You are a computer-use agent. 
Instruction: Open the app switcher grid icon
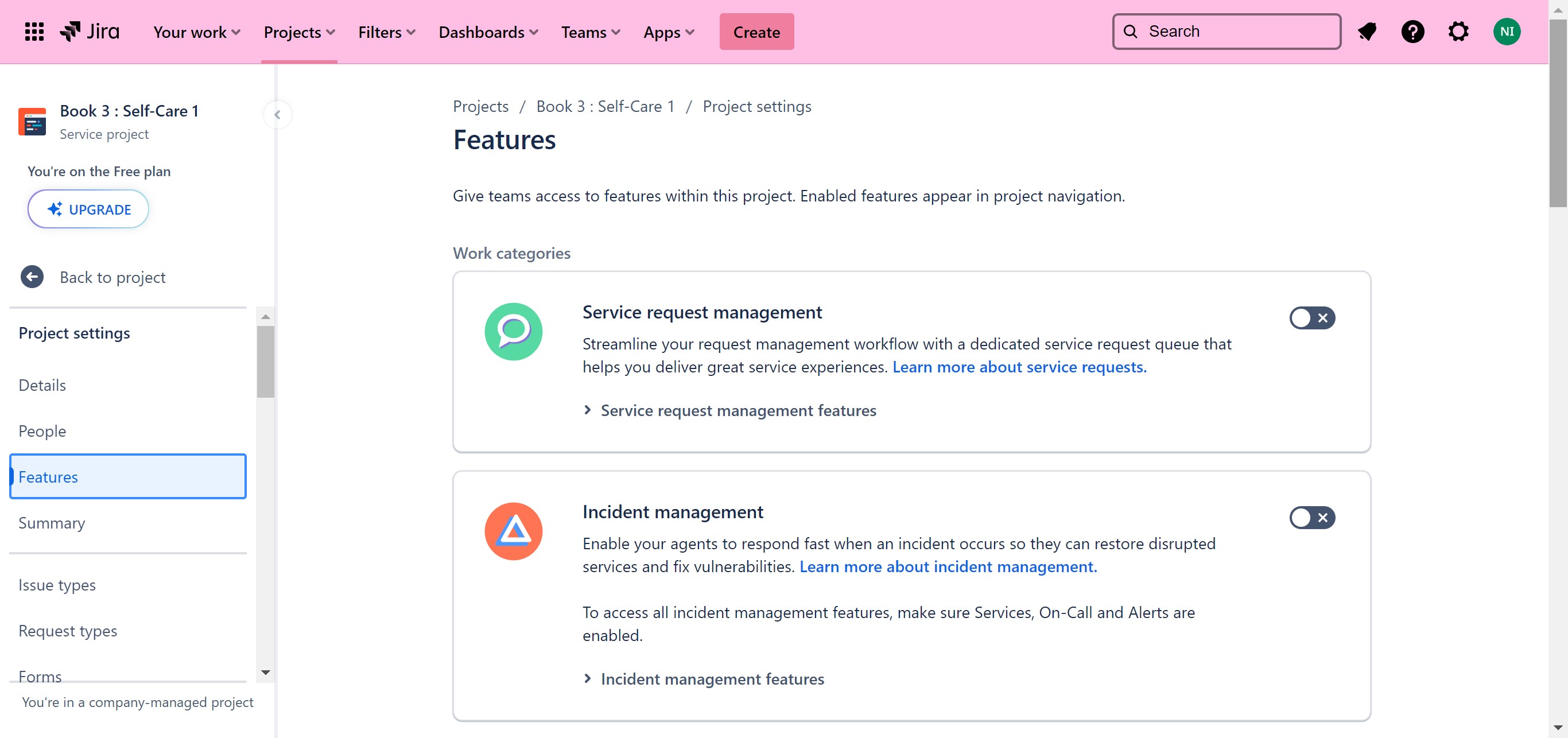click(34, 32)
